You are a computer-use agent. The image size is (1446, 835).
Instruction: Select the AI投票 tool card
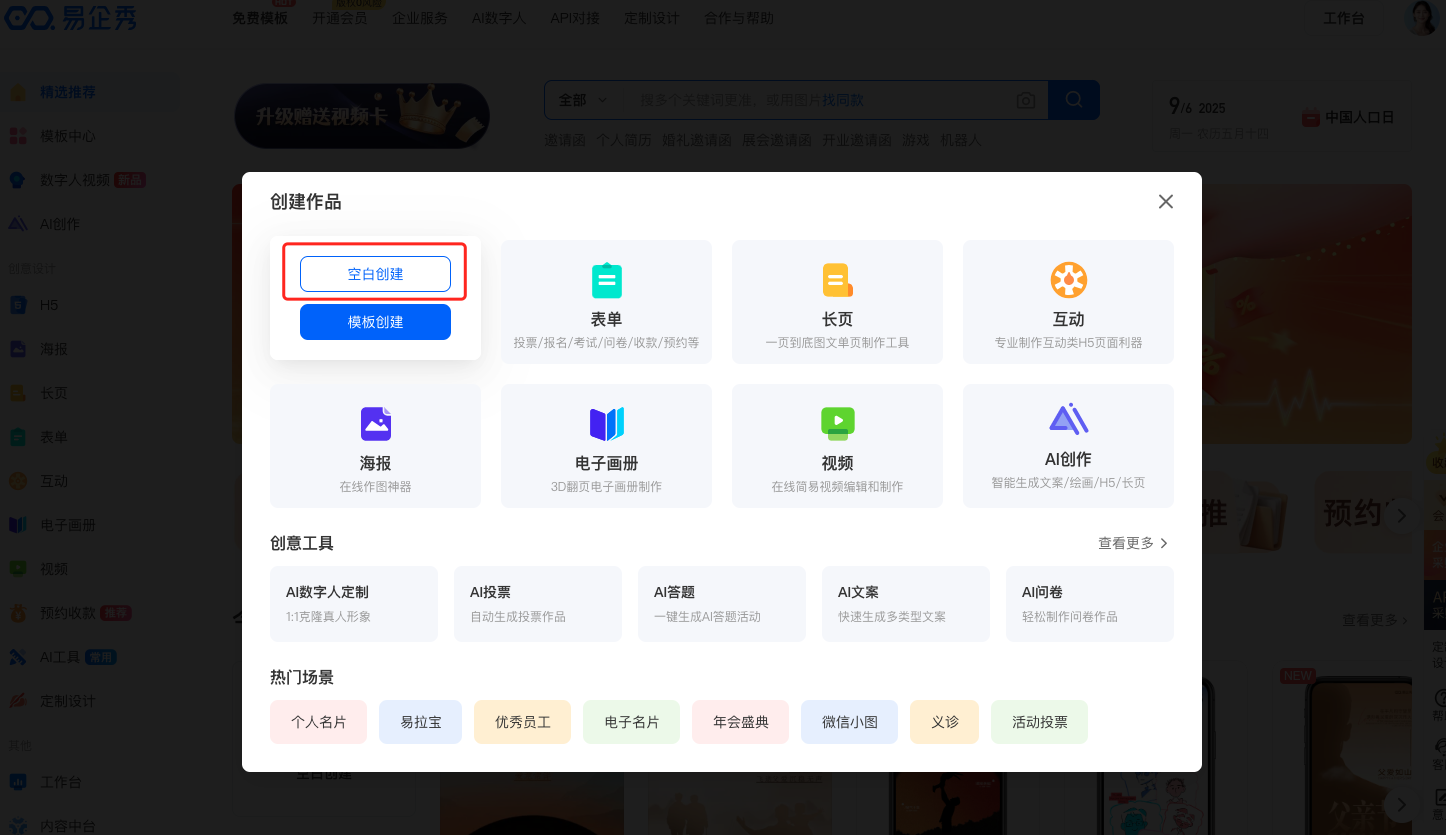(x=538, y=603)
